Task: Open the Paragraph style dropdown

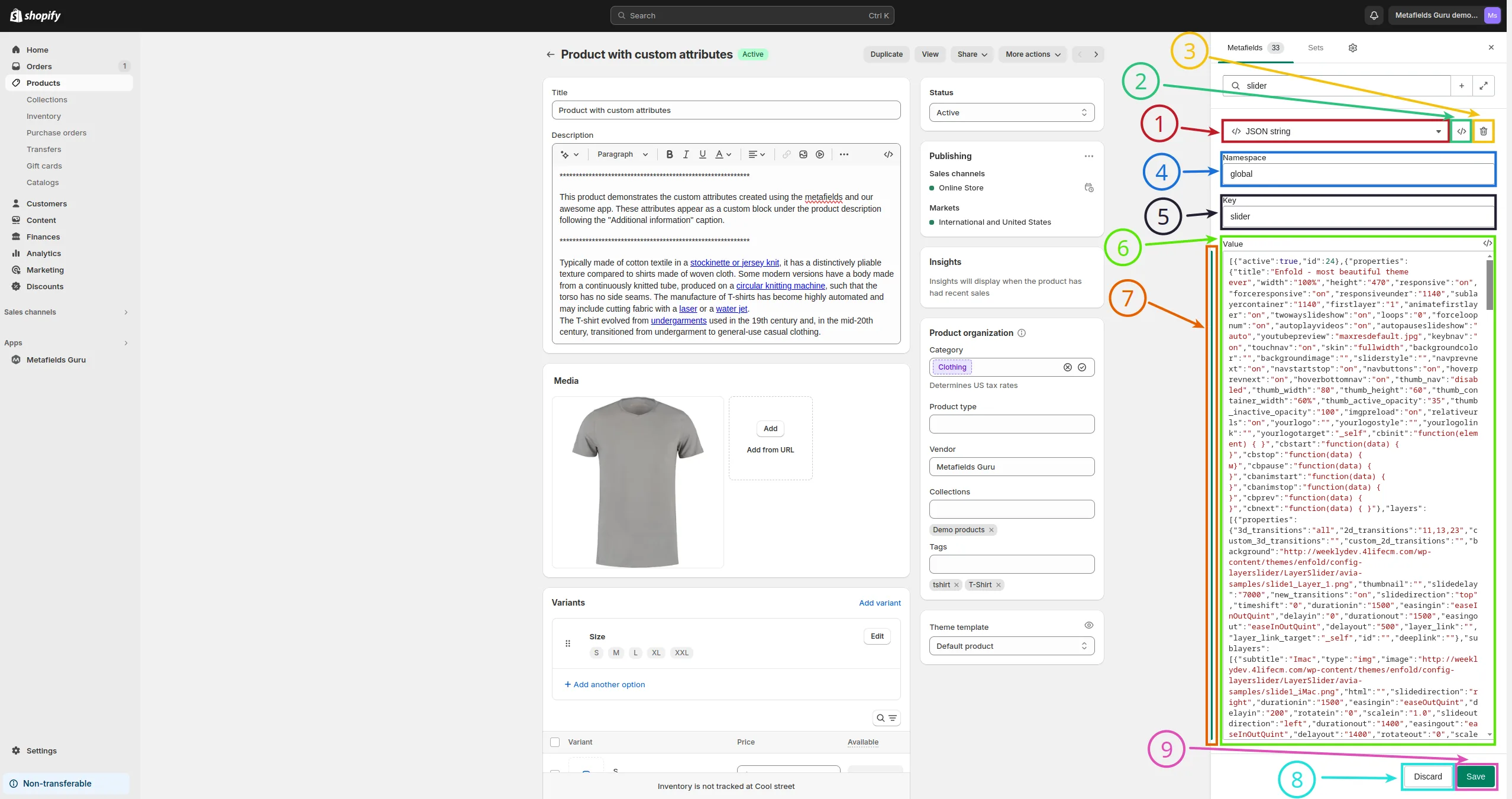Action: (622, 154)
